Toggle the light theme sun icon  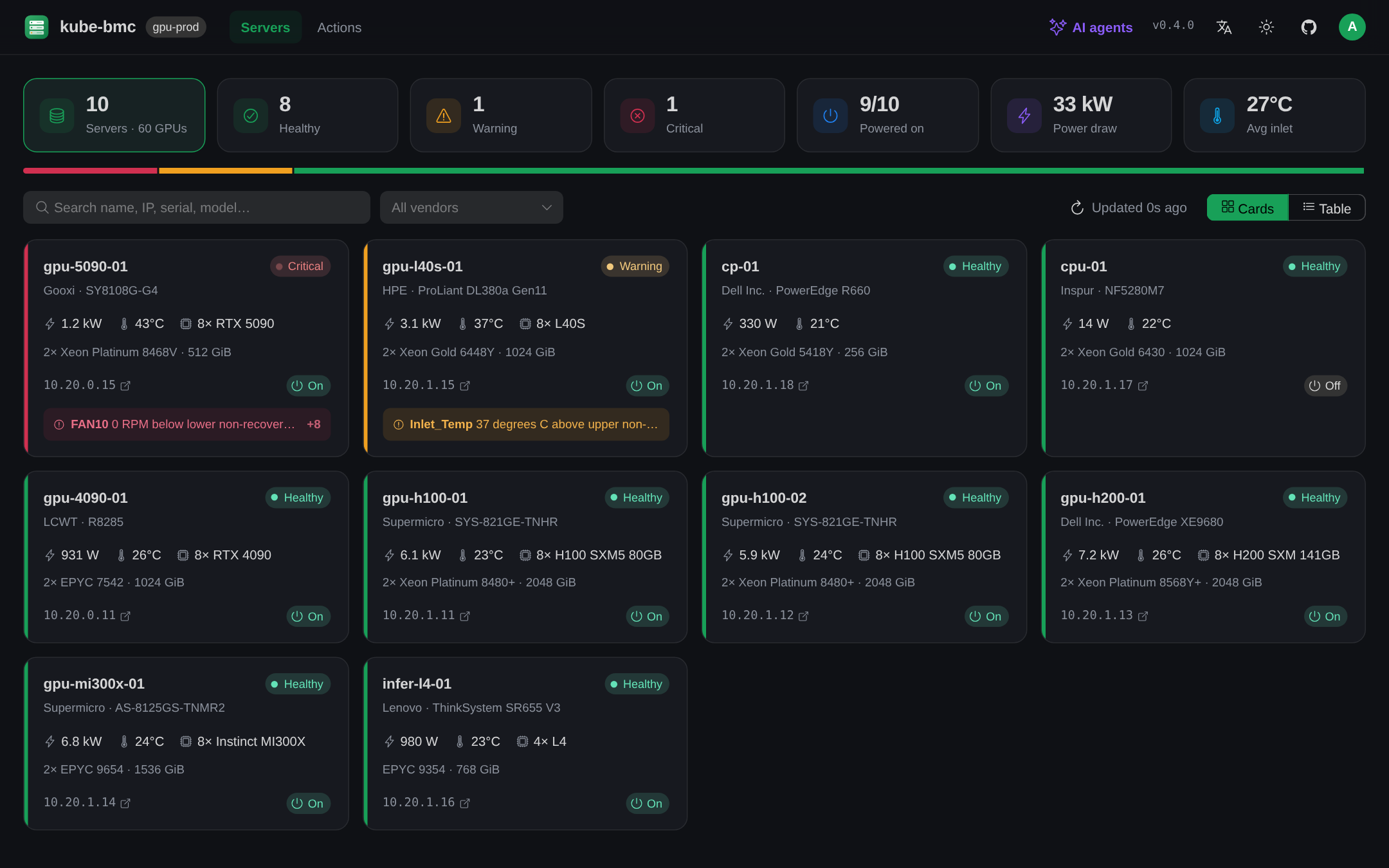[1266, 27]
